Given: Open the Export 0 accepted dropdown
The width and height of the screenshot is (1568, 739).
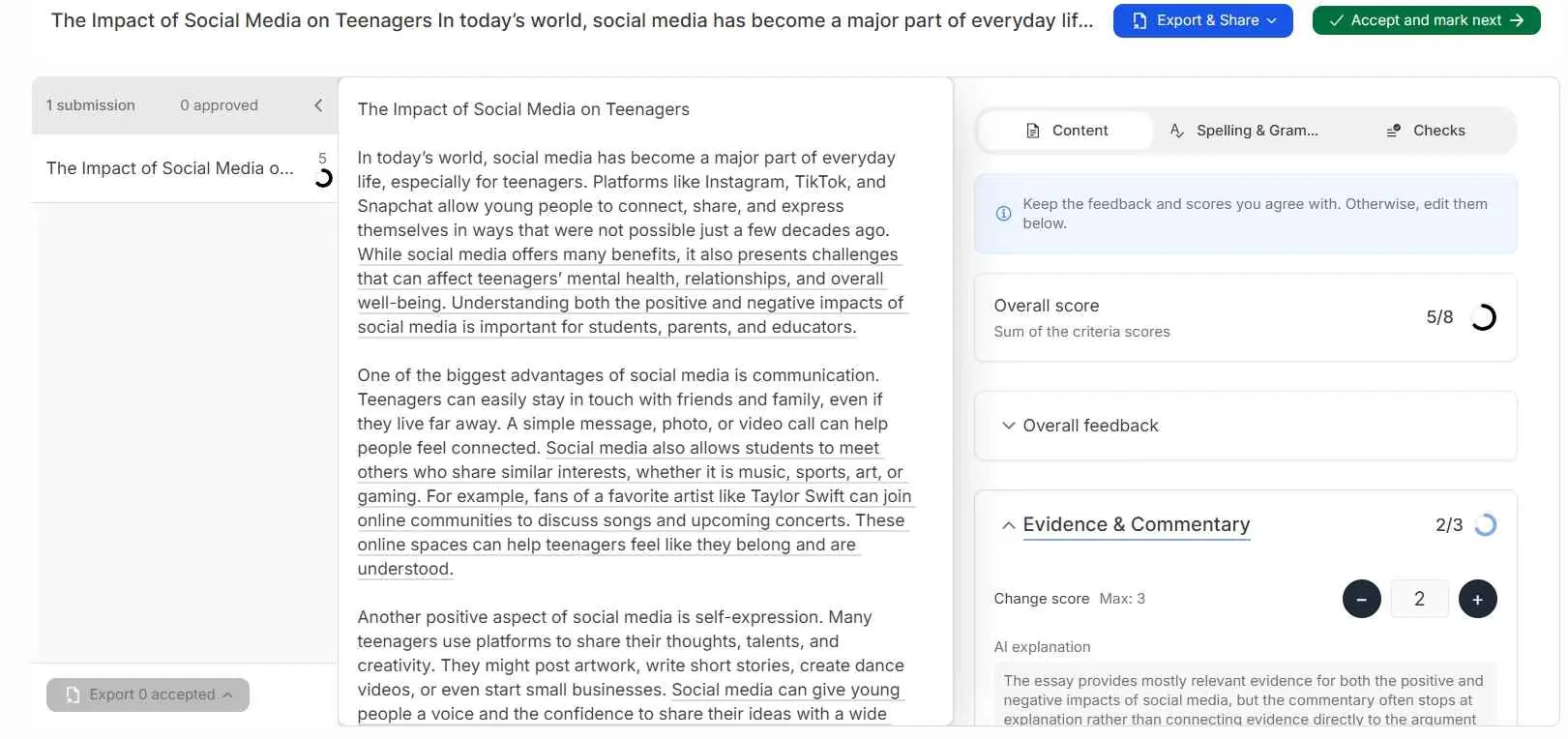Looking at the screenshot, I should (x=148, y=695).
